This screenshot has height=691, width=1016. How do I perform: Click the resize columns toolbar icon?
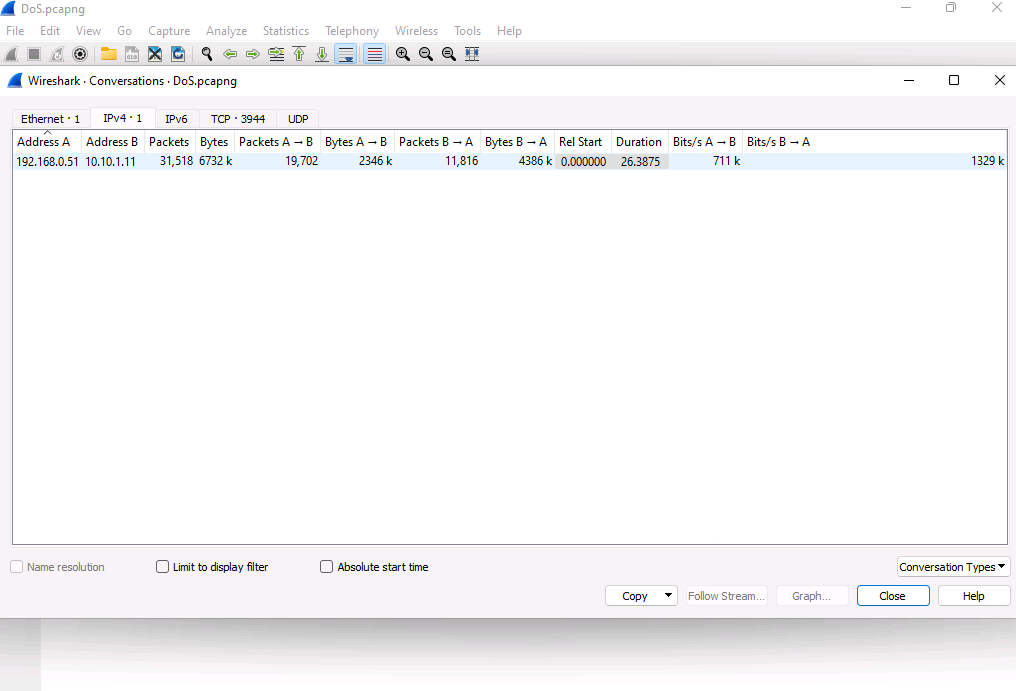point(472,54)
